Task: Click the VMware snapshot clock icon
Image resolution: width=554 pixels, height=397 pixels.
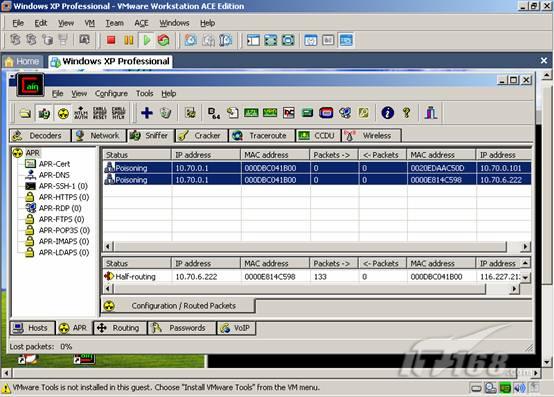Action: coord(191,40)
